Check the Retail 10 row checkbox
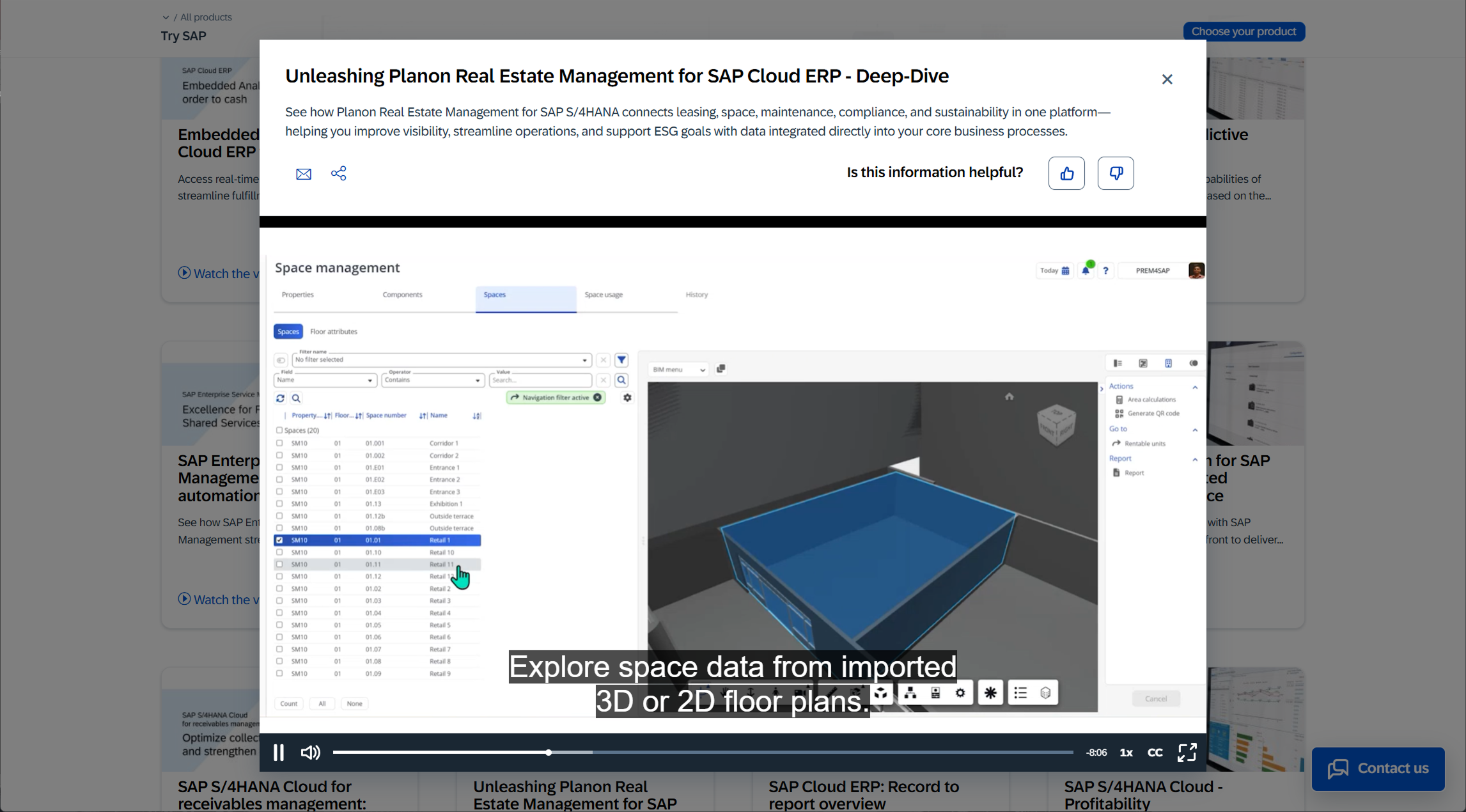The image size is (1466, 812). tap(279, 552)
